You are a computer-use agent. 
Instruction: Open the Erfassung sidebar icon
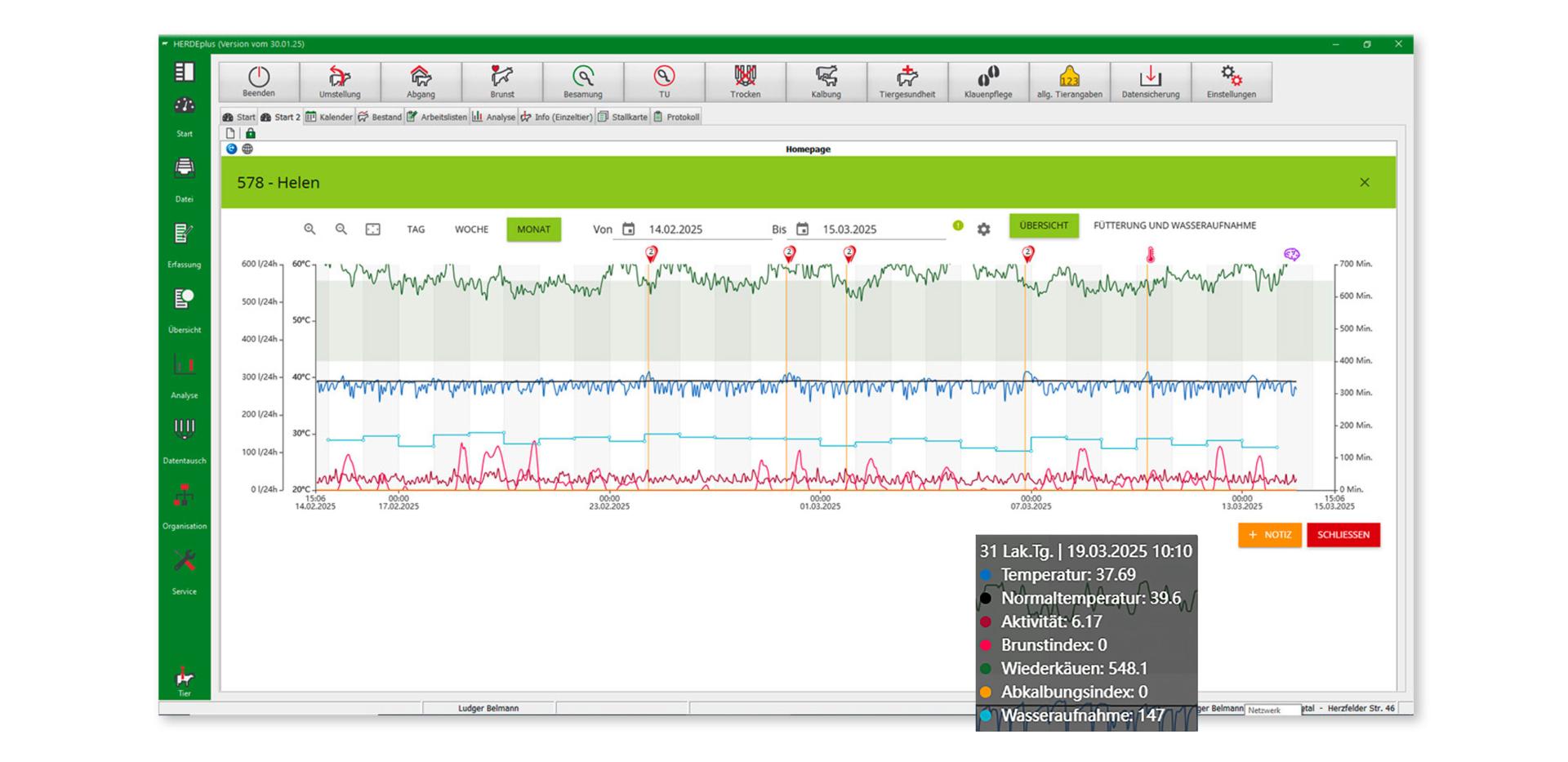(185, 234)
